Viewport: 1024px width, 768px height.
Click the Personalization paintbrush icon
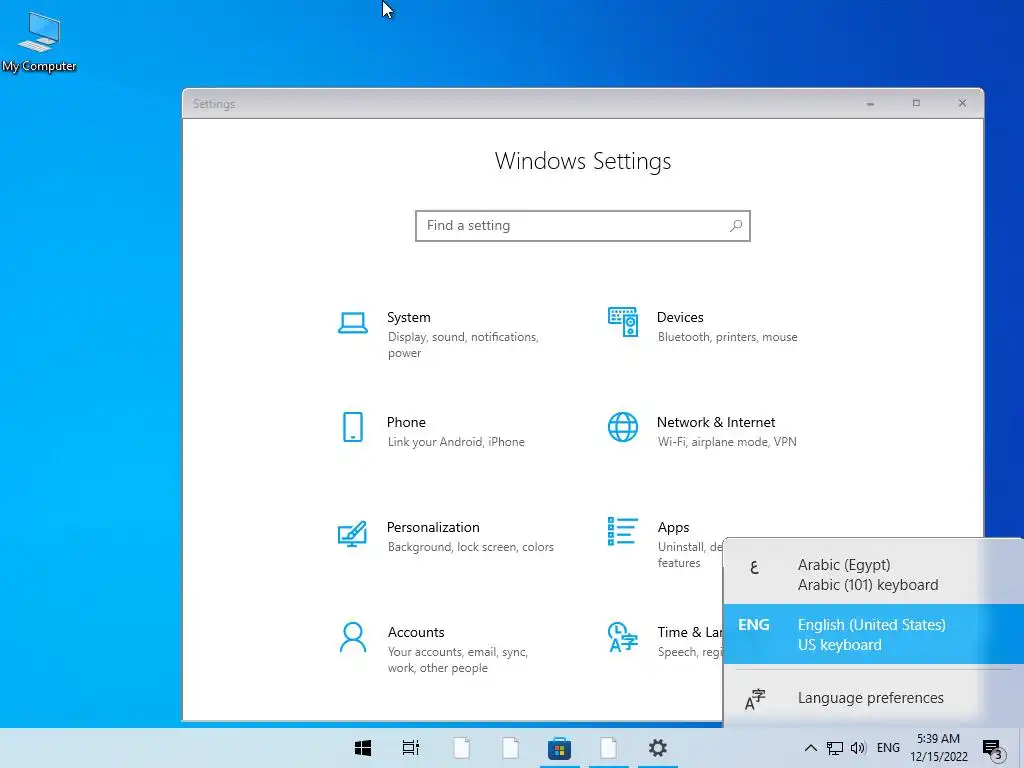[352, 533]
